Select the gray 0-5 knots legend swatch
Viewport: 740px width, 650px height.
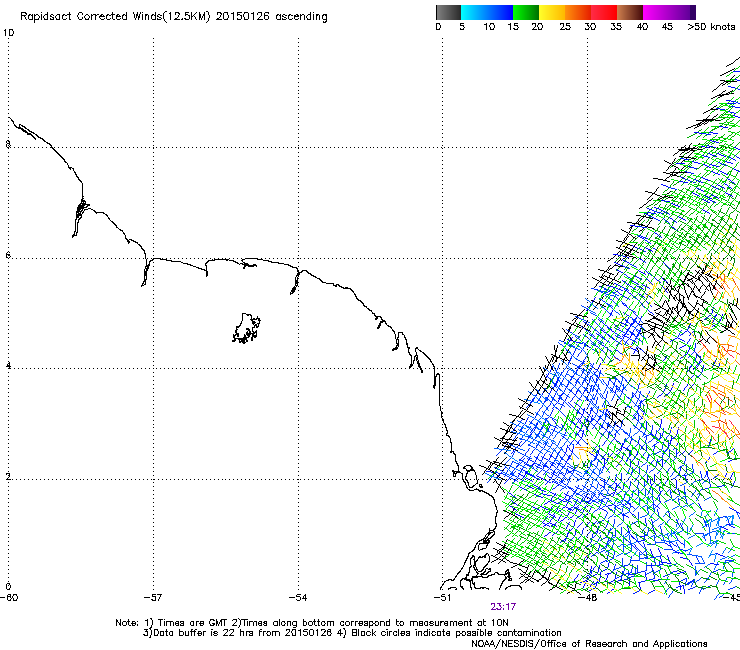(448, 12)
